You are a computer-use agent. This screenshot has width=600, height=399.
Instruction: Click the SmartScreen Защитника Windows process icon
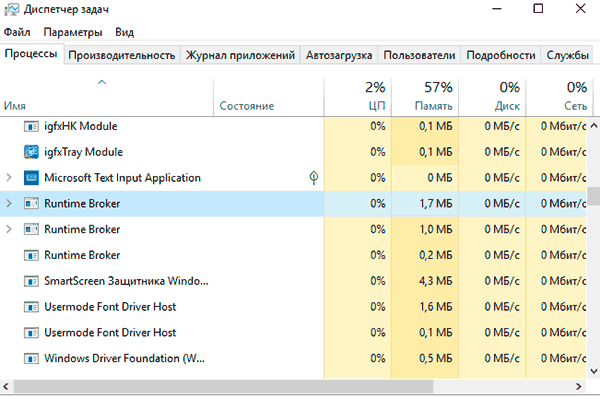31,281
